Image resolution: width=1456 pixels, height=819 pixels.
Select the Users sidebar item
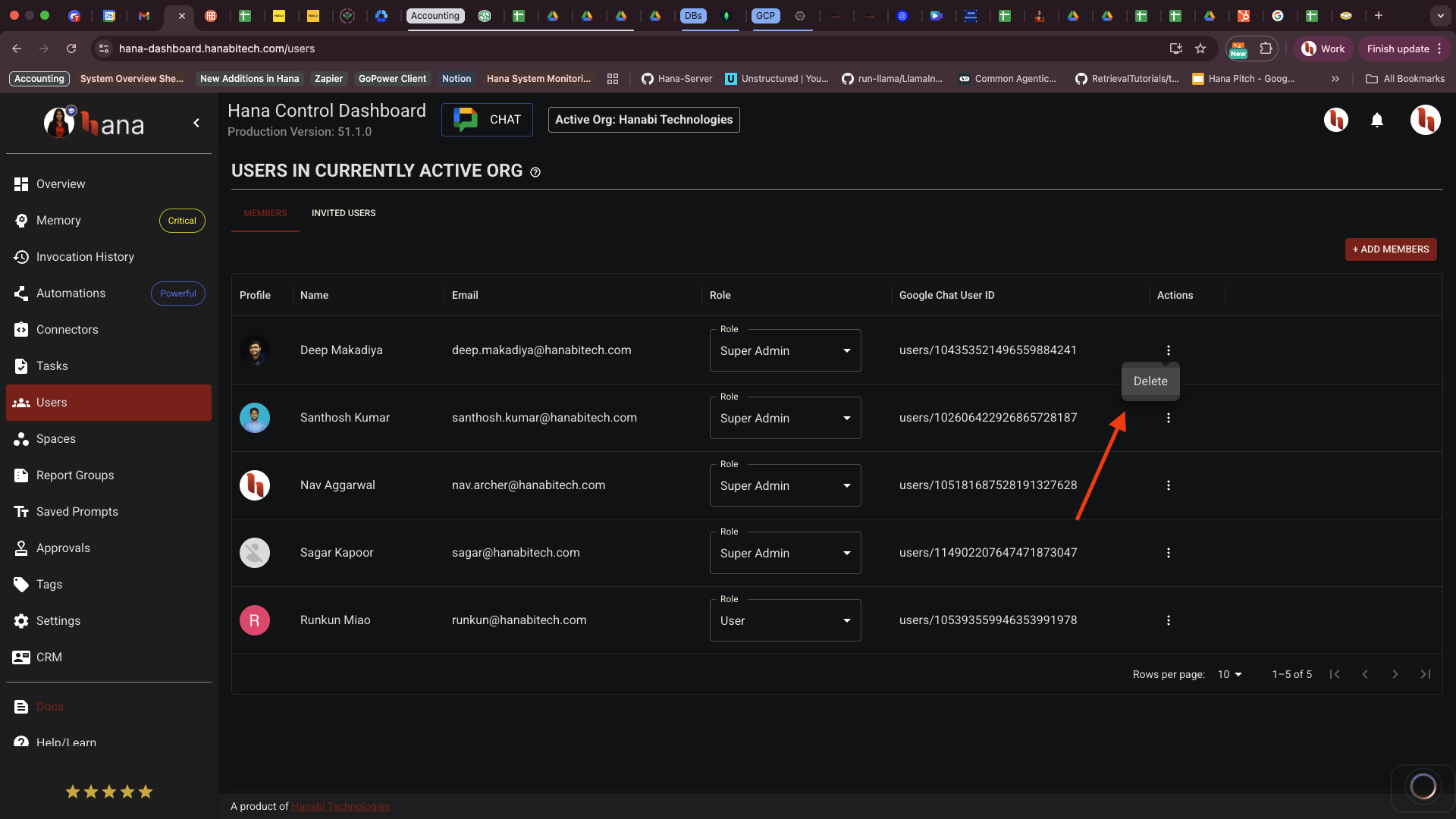pyautogui.click(x=108, y=403)
